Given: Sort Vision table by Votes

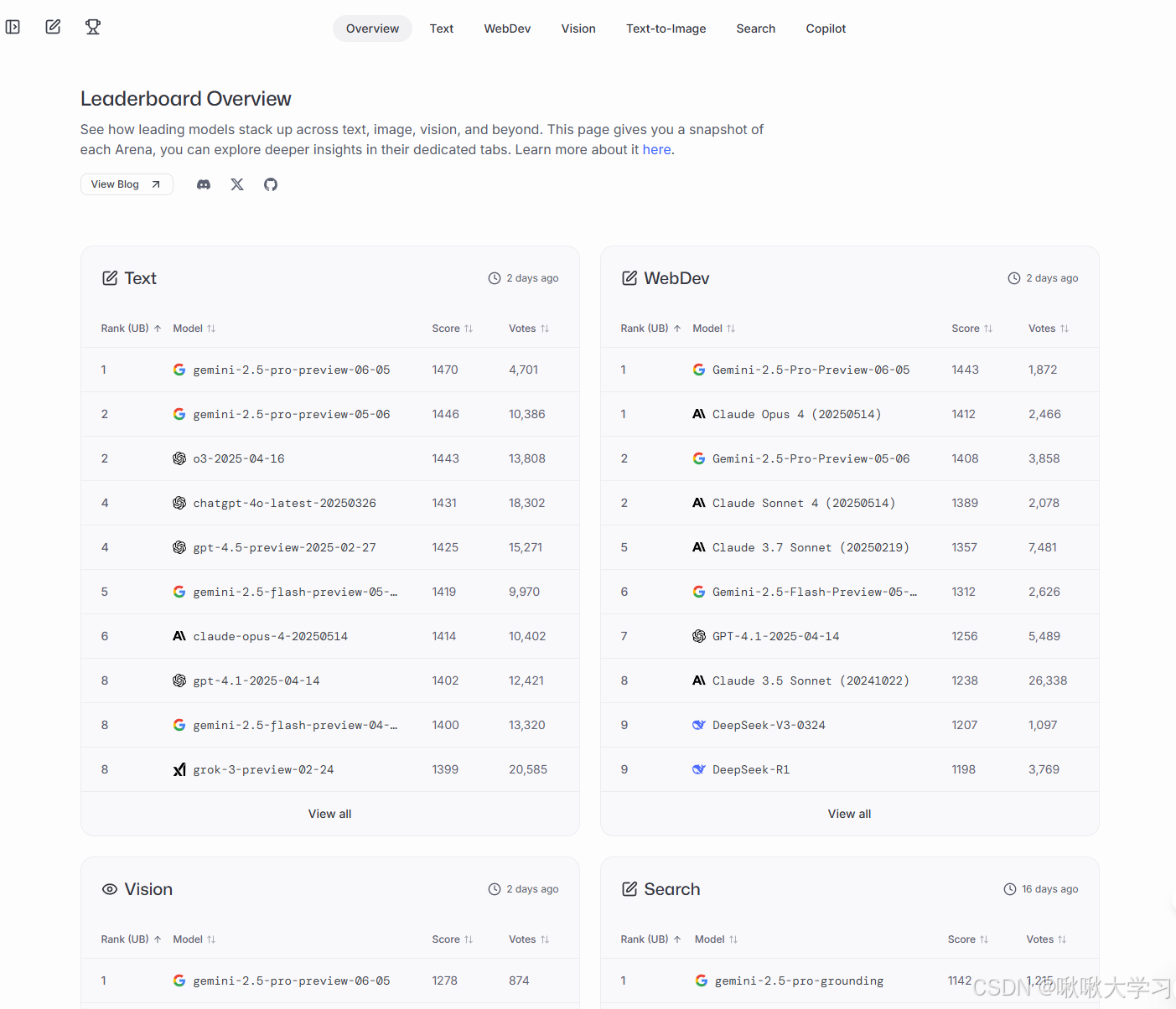Looking at the screenshot, I should point(529,939).
